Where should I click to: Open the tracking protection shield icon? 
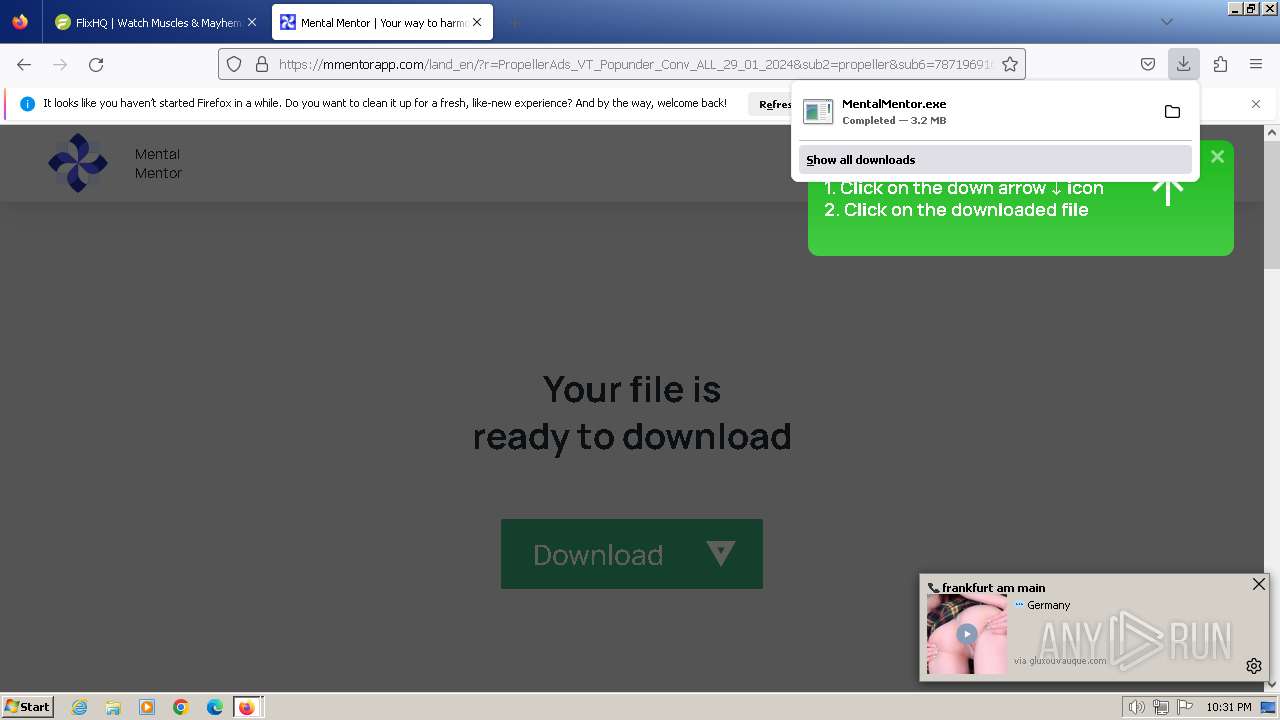pyautogui.click(x=234, y=64)
